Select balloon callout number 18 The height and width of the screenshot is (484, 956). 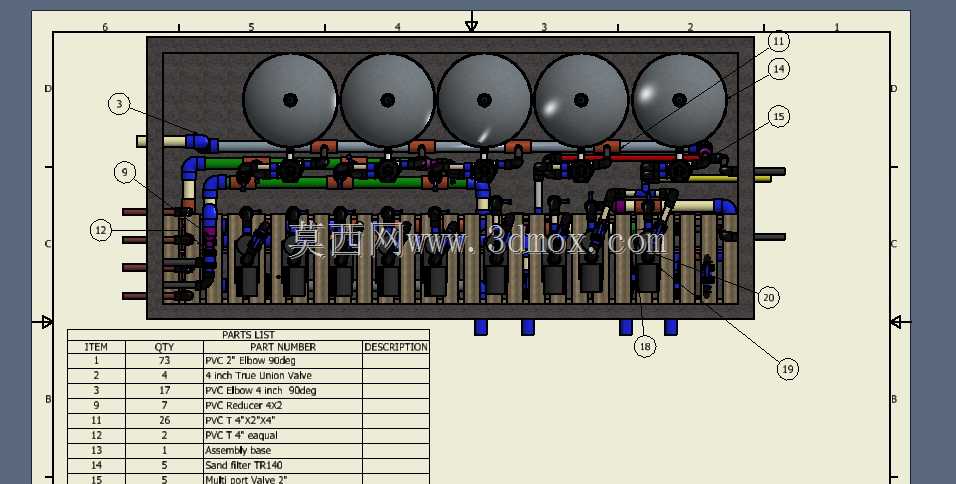point(645,347)
